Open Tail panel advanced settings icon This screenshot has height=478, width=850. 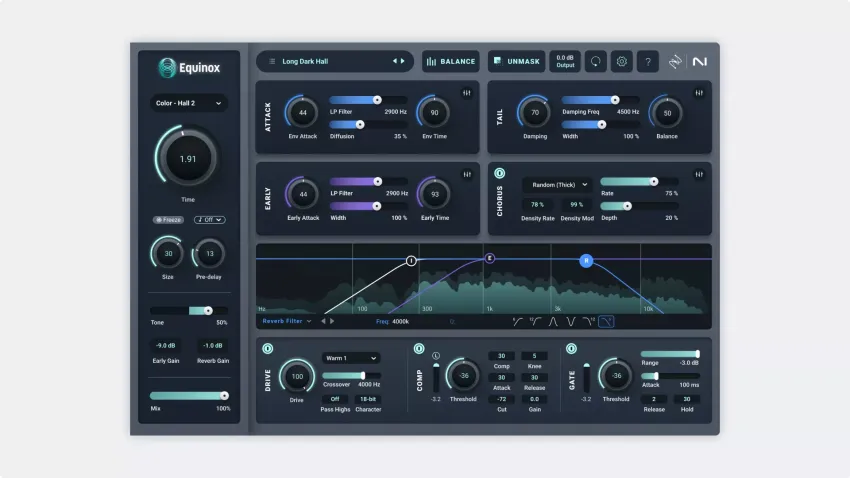[699, 94]
